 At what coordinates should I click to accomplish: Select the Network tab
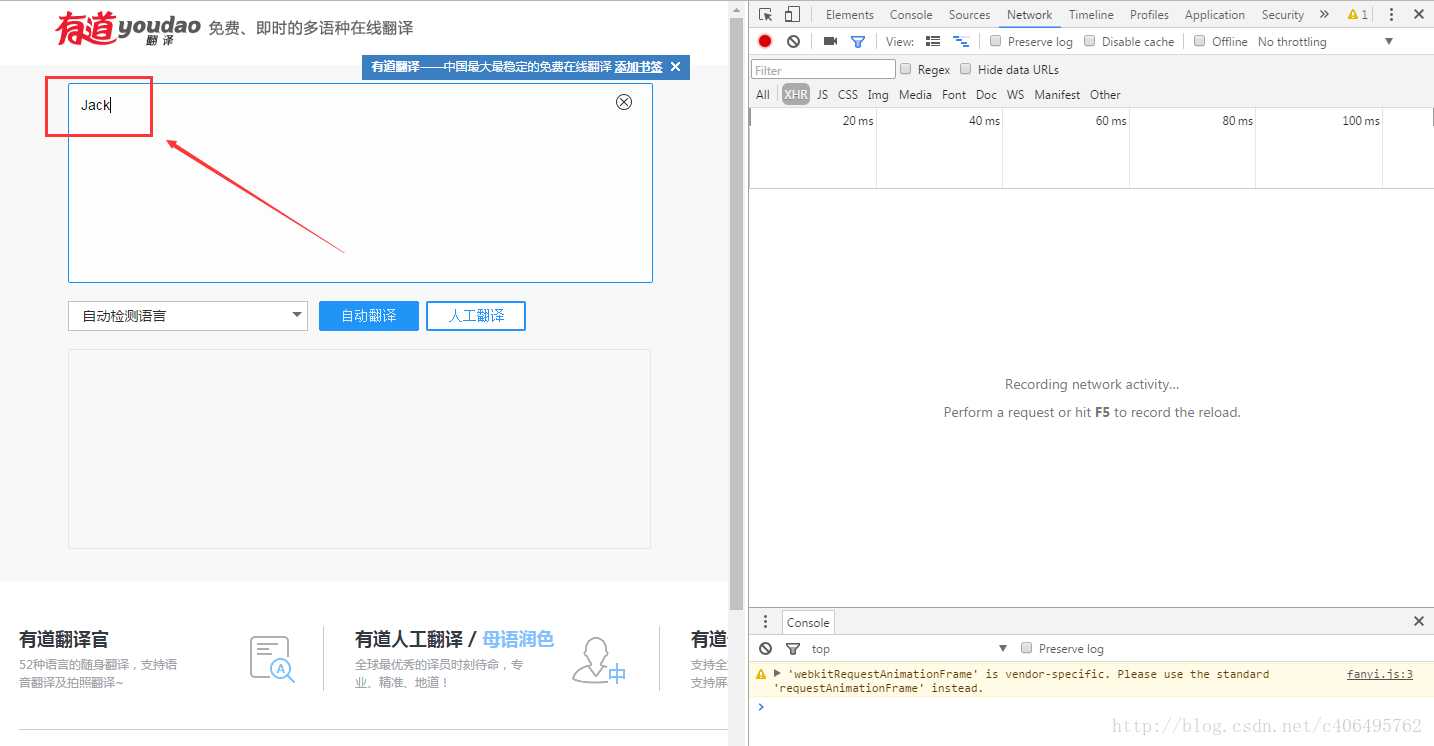pos(1029,14)
